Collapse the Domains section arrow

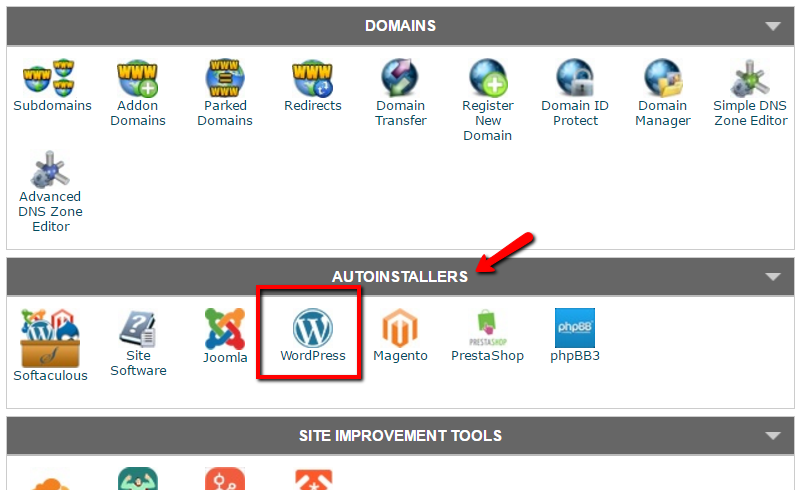pos(773,26)
